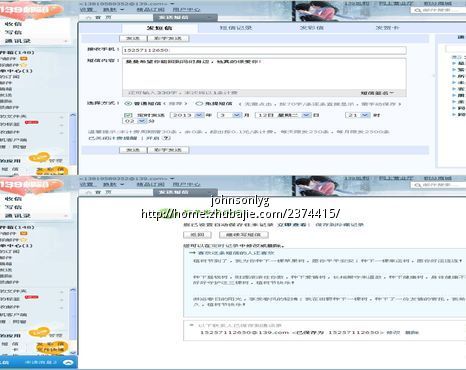Click the saved contact 15257112650@139.com text

click(x=244, y=332)
